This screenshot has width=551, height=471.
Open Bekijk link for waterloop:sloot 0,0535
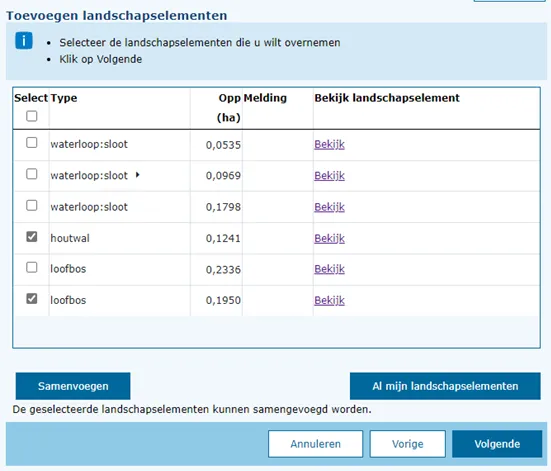(x=329, y=144)
